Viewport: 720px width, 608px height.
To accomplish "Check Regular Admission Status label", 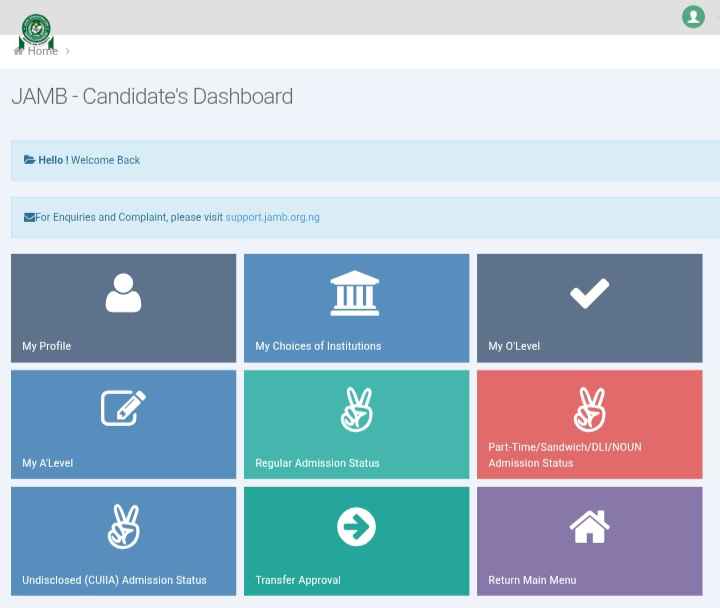I will coord(317,463).
